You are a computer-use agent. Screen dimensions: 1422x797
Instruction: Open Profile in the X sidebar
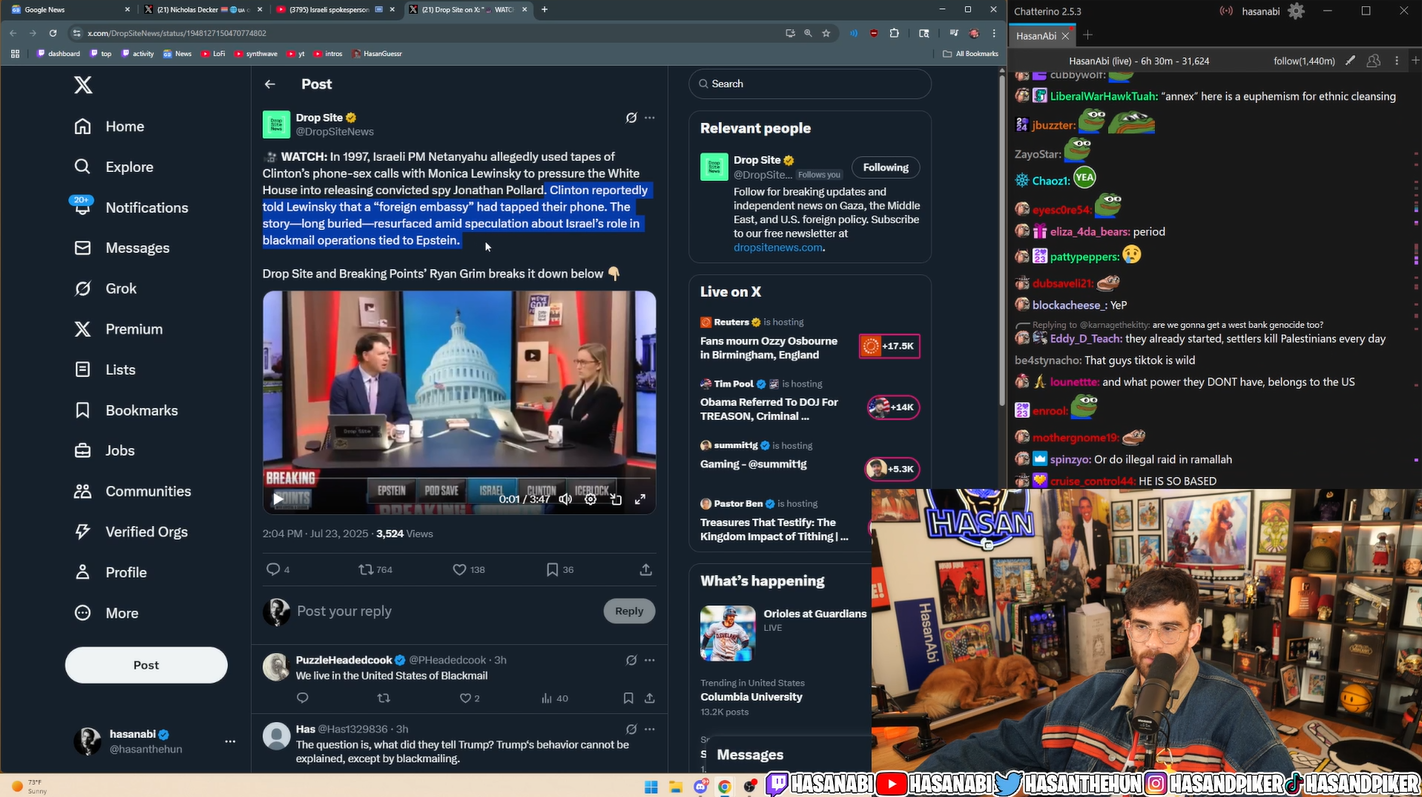coord(110,572)
